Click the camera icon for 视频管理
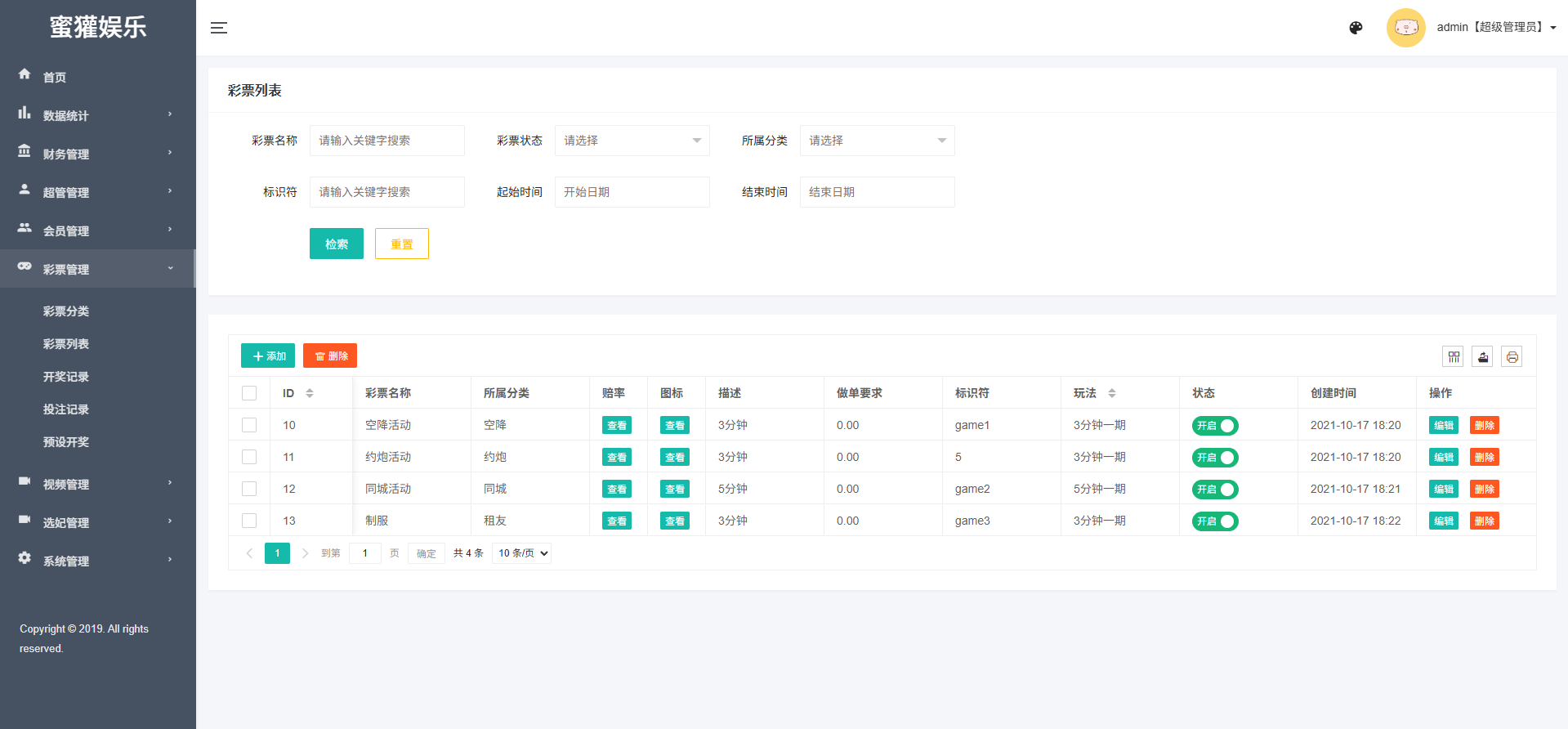Screen dimensions: 1568x729 point(25,481)
